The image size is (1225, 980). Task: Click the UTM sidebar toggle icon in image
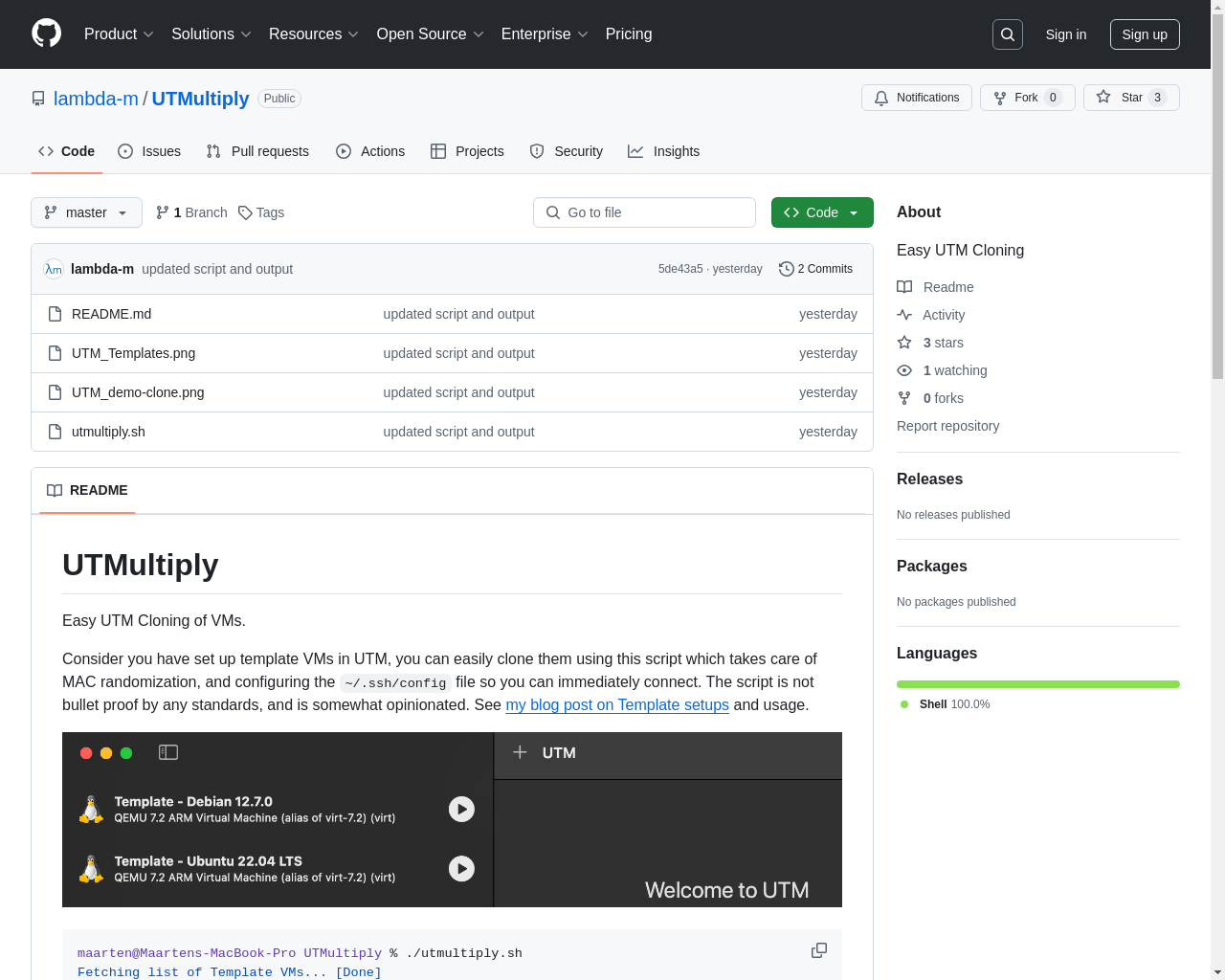pos(168,753)
